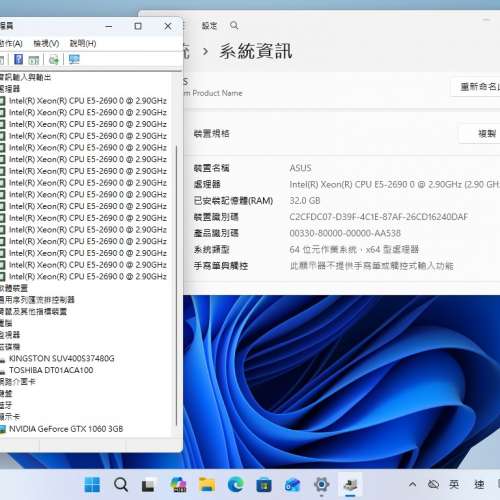Click the Device Manager vertical scrollbar
Viewport: 500px width, 500px height.
point(176,285)
